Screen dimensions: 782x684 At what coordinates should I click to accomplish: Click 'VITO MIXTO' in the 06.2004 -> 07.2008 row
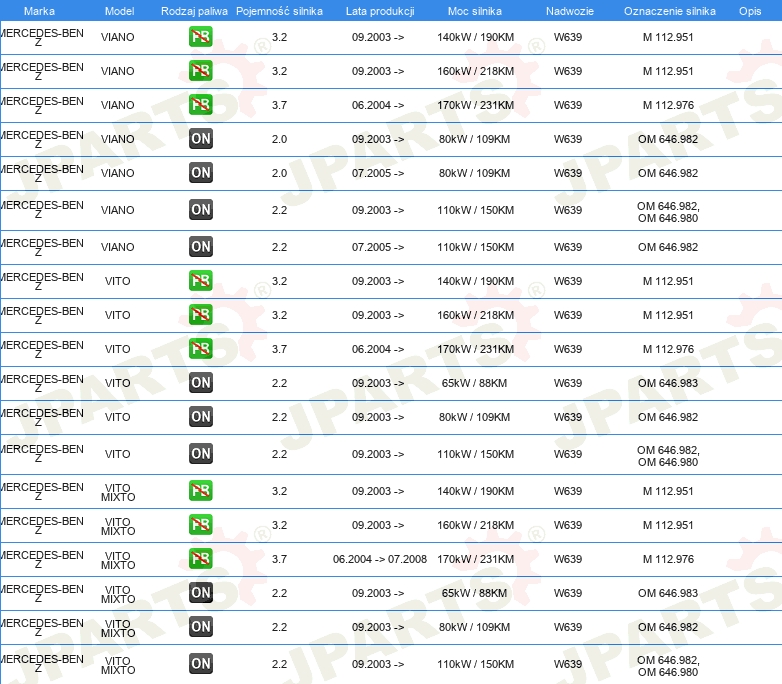pyautogui.click(x=118, y=560)
